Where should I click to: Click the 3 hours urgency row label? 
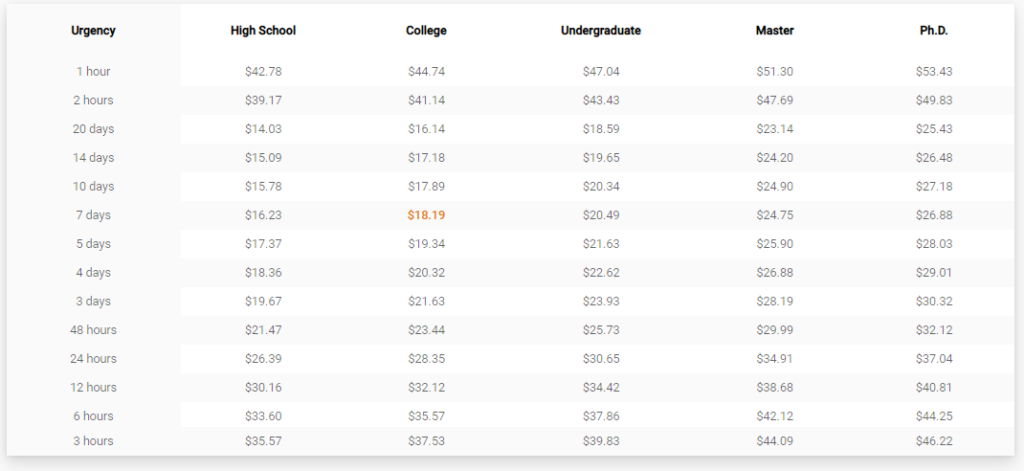tap(93, 441)
